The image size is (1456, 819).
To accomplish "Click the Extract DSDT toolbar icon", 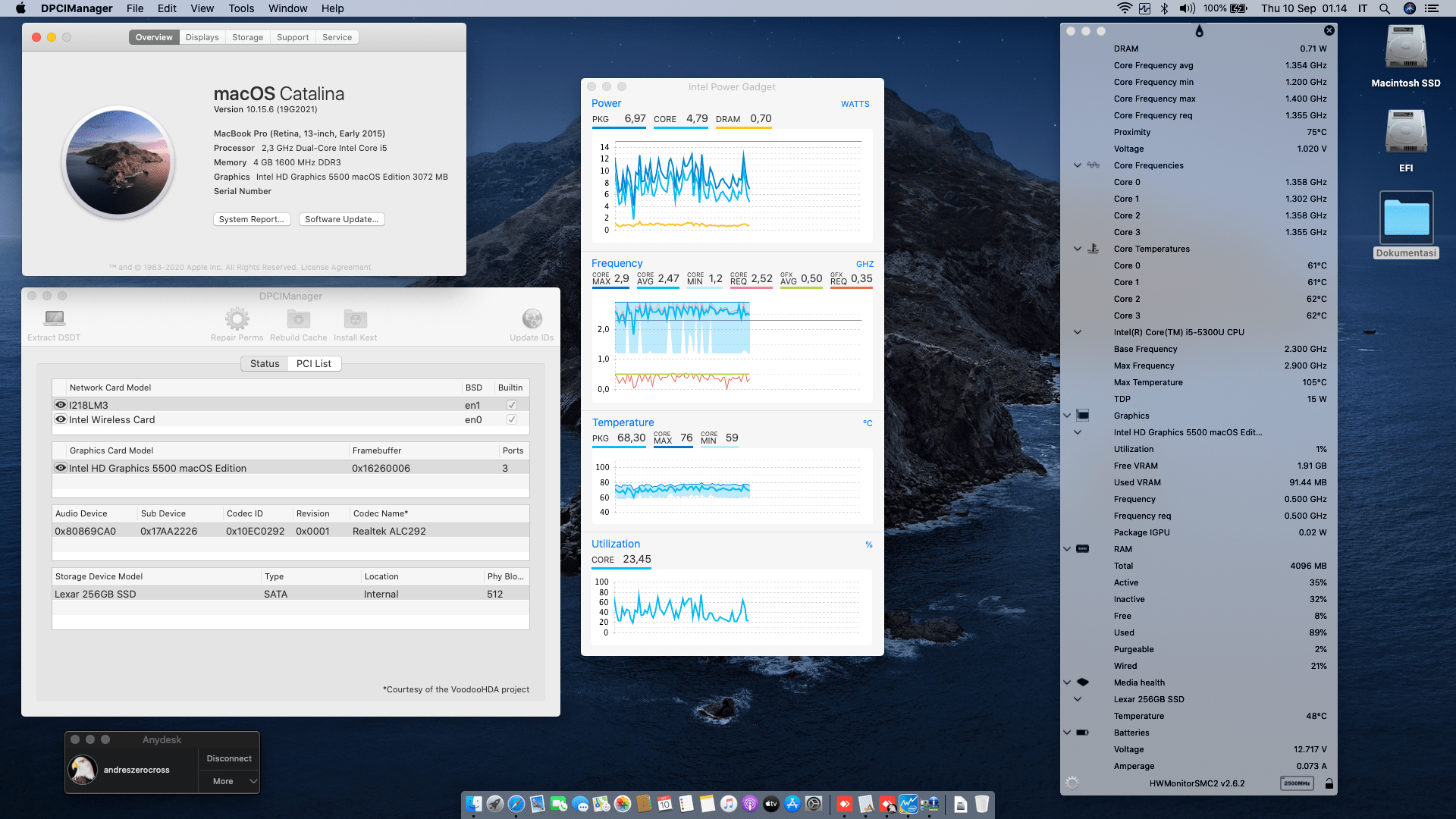I will tap(54, 318).
